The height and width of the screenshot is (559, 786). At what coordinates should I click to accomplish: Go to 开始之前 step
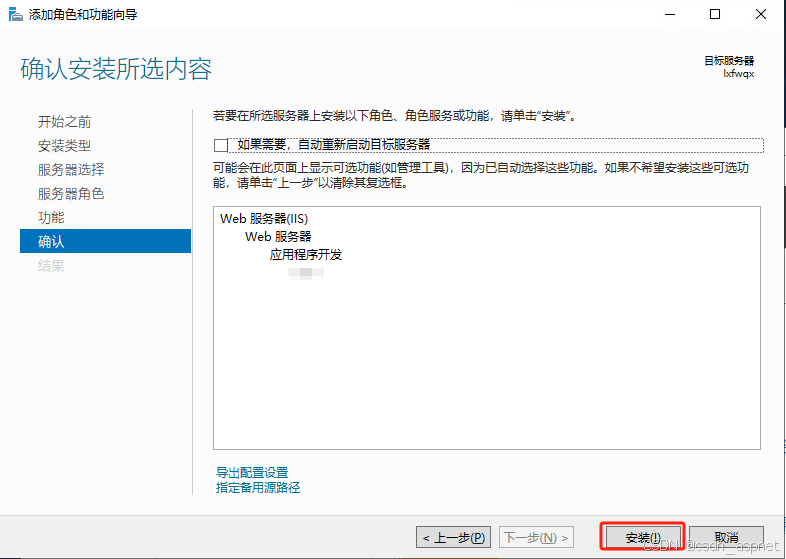coord(64,122)
